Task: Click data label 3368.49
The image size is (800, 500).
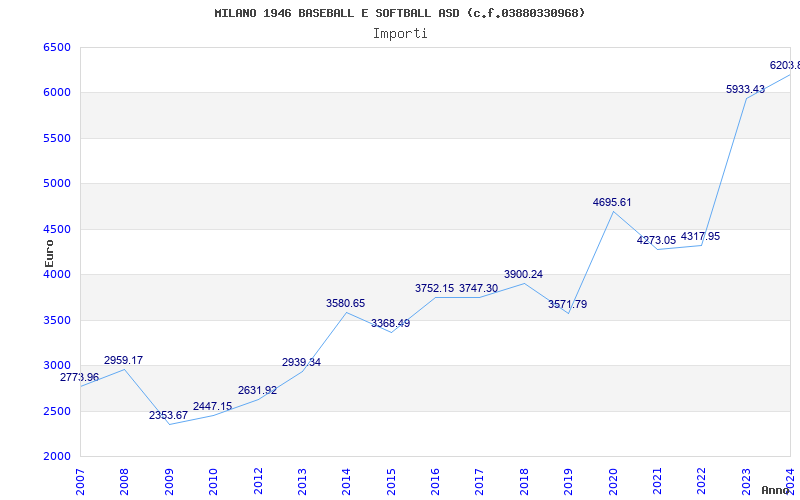Action: [390, 323]
